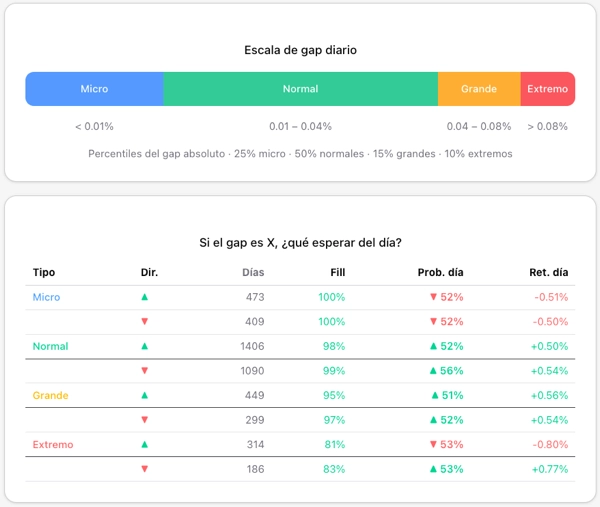Click the up-arrow direction icon in Grande row
This screenshot has width=600, height=507.
tap(145, 395)
